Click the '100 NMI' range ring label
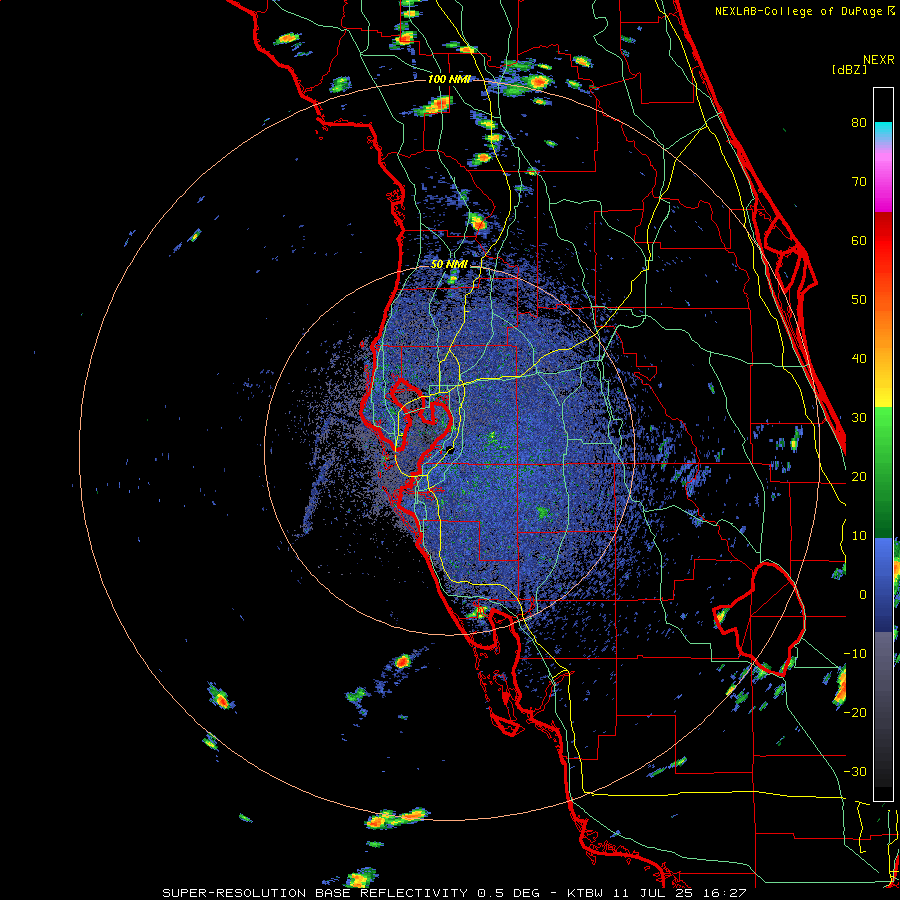Image resolution: width=900 pixels, height=900 pixels. pos(449,79)
